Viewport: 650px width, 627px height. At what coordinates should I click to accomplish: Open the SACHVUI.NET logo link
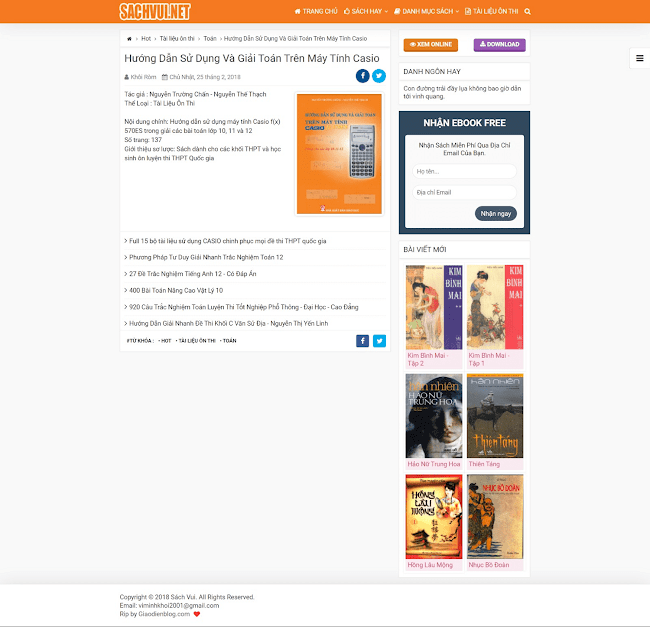tap(155, 12)
